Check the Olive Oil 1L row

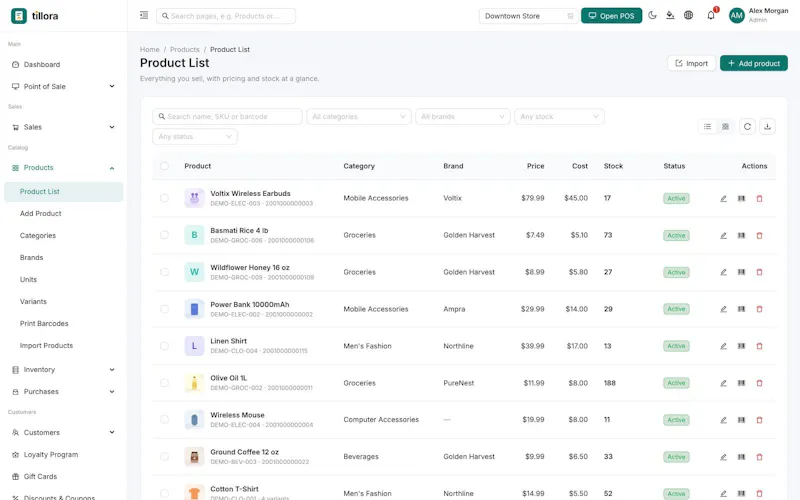click(164, 383)
